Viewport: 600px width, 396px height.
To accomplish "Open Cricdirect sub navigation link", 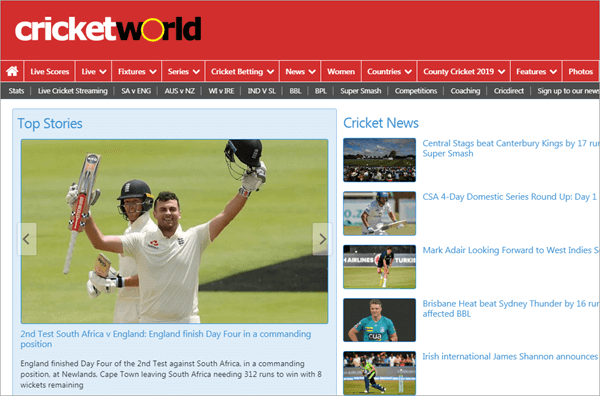I will click(509, 91).
